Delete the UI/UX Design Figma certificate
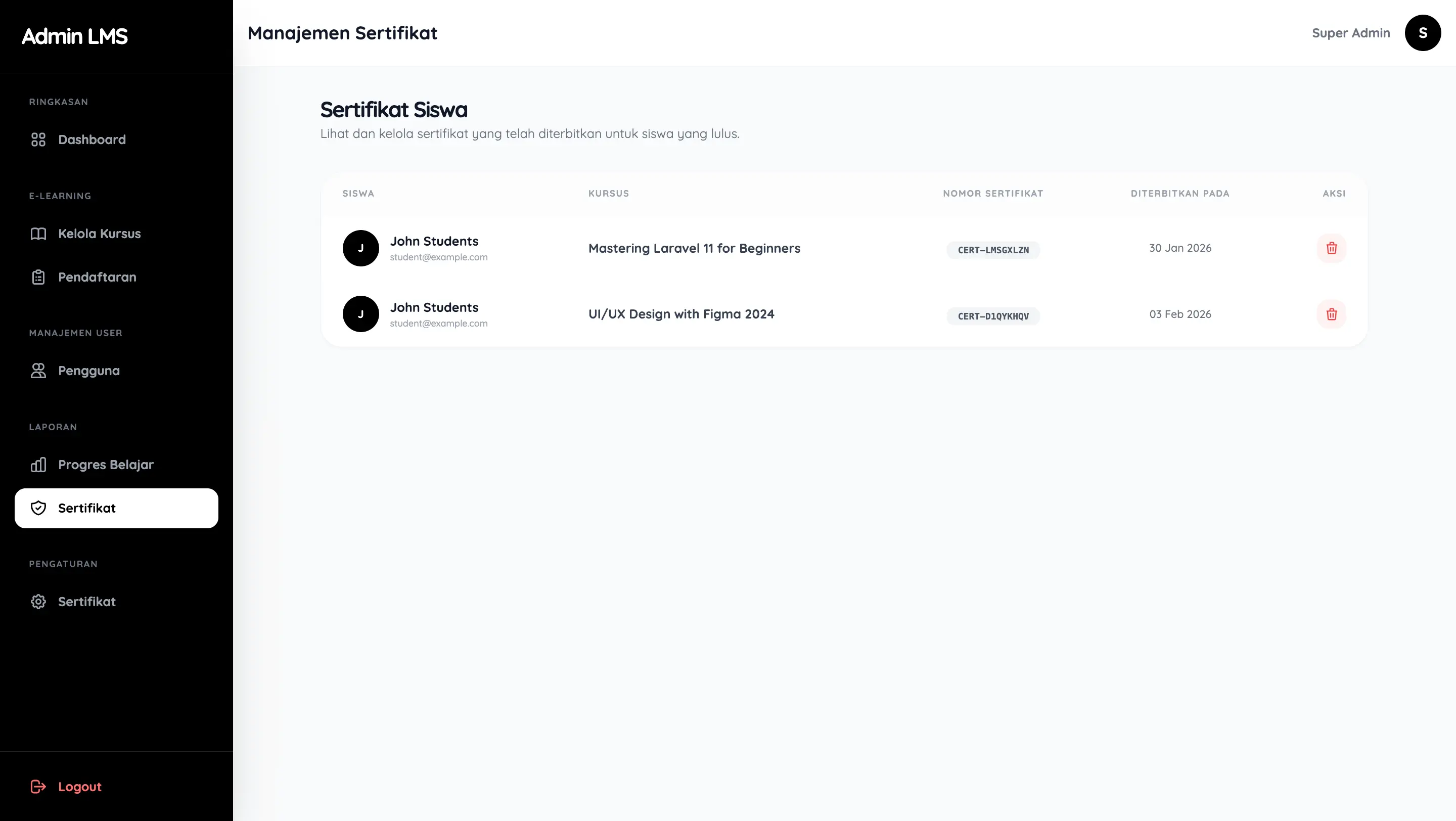 (1331, 314)
